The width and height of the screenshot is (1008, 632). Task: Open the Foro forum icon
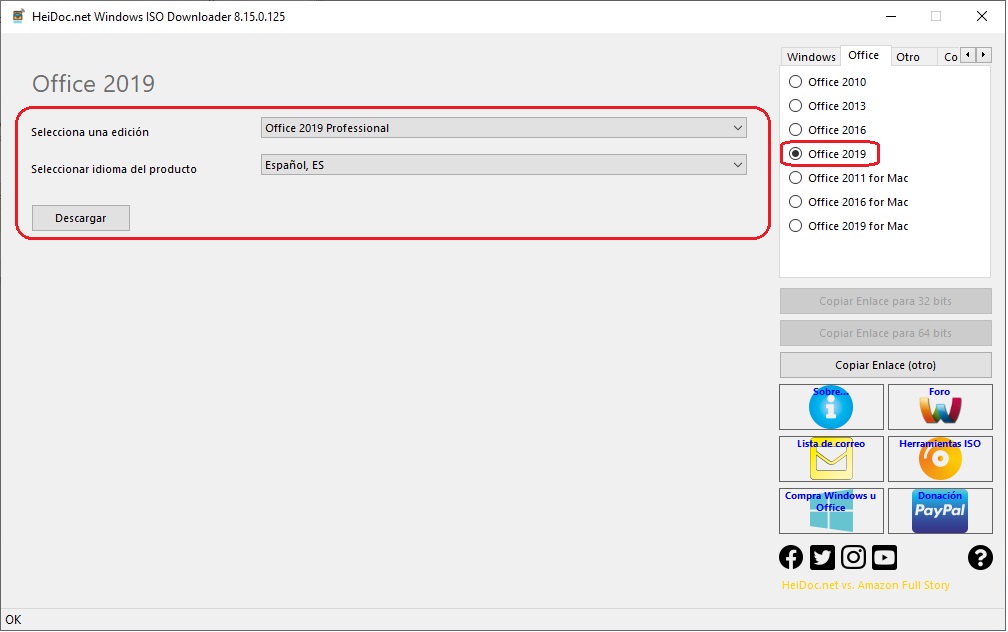tap(939, 407)
